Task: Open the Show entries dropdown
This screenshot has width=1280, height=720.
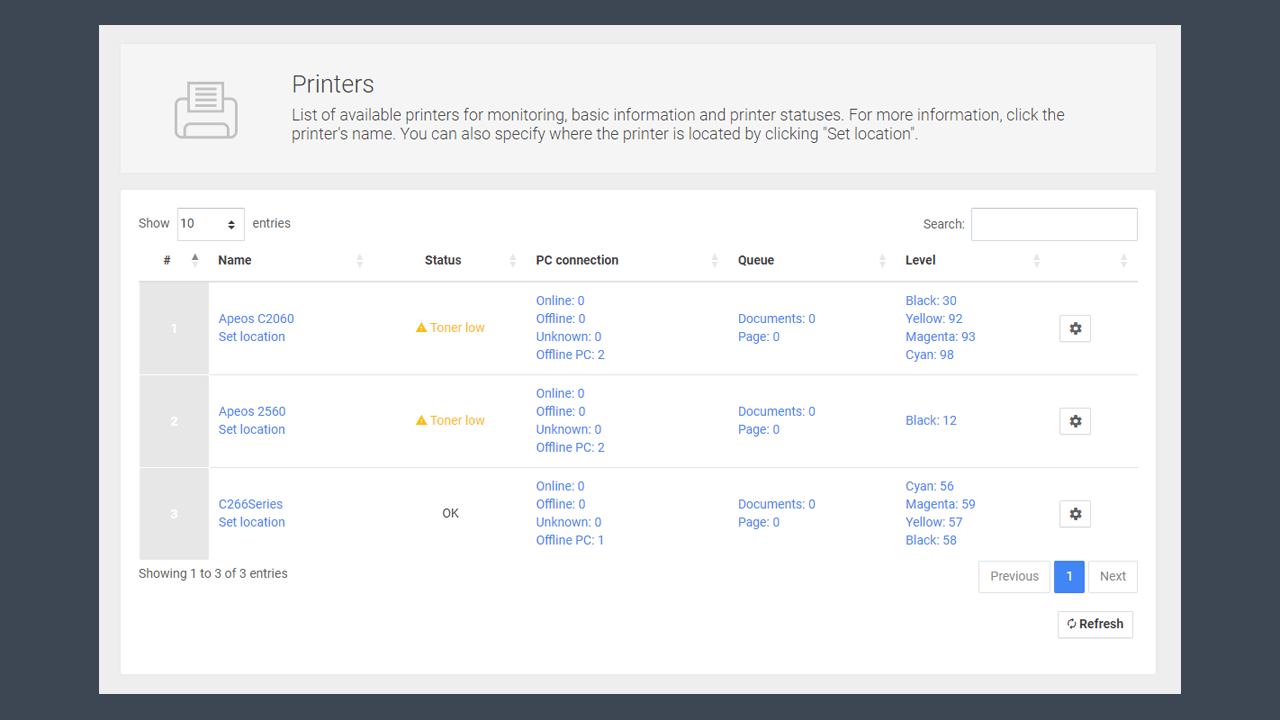Action: pyautogui.click(x=210, y=224)
